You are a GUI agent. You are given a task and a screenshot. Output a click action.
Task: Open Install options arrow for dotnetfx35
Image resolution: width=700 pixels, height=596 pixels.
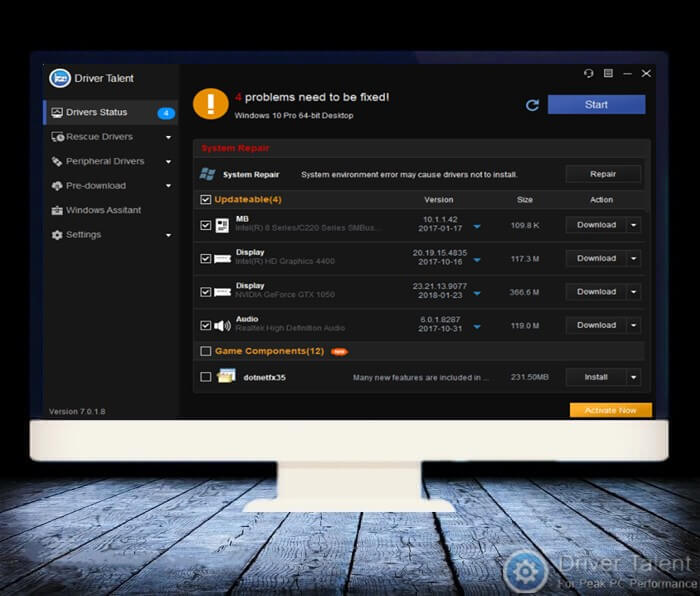633,377
